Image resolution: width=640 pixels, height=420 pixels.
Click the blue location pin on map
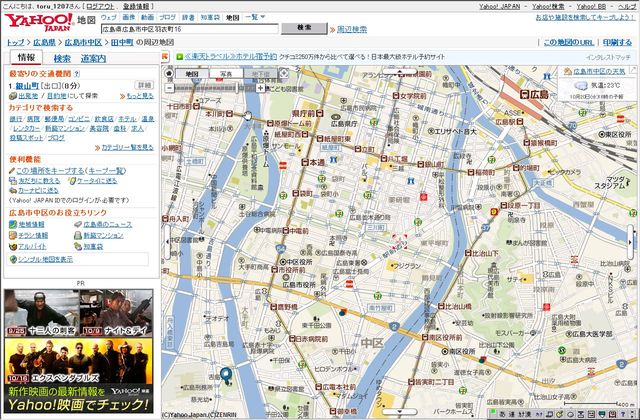[x=226, y=376]
